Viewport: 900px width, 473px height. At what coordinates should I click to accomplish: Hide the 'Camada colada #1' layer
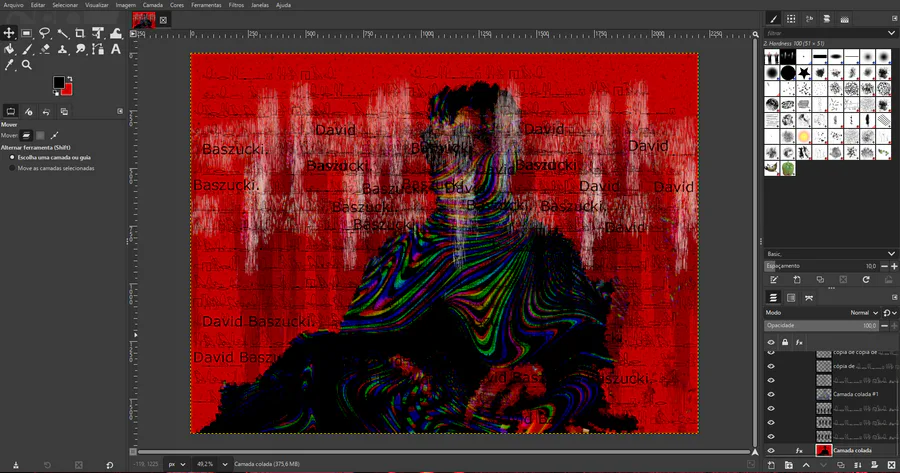(x=771, y=394)
